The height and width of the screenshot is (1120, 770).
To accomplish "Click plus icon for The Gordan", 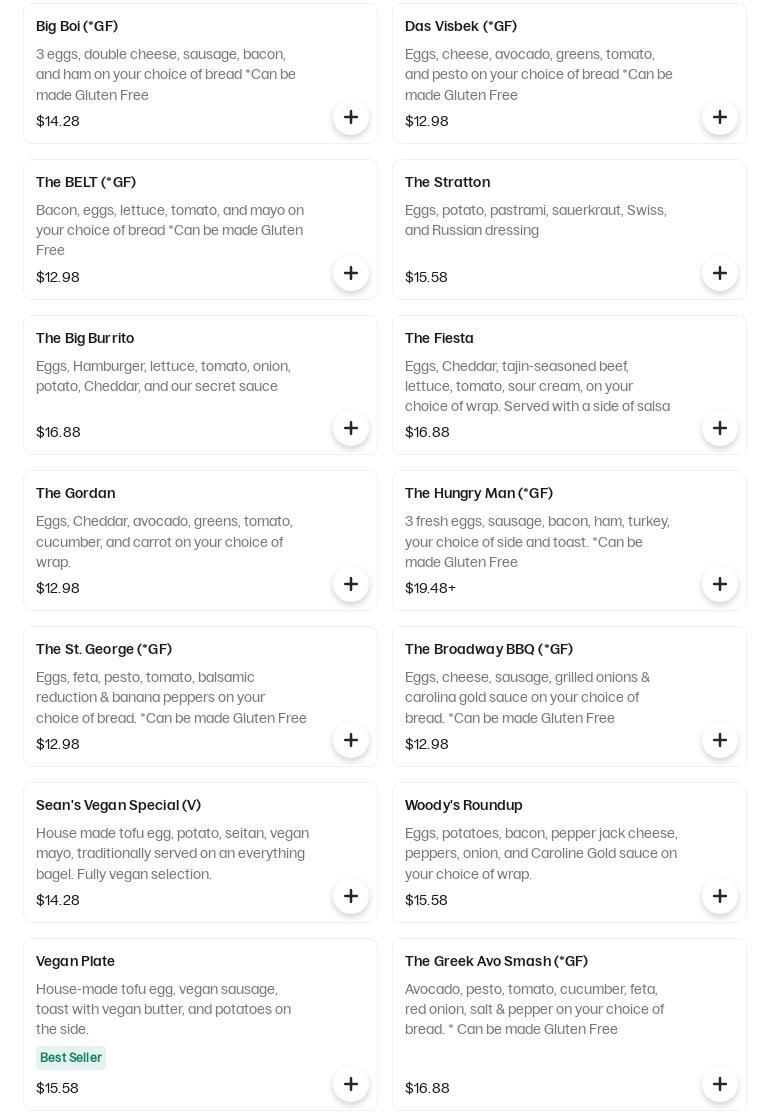I will (x=351, y=584).
